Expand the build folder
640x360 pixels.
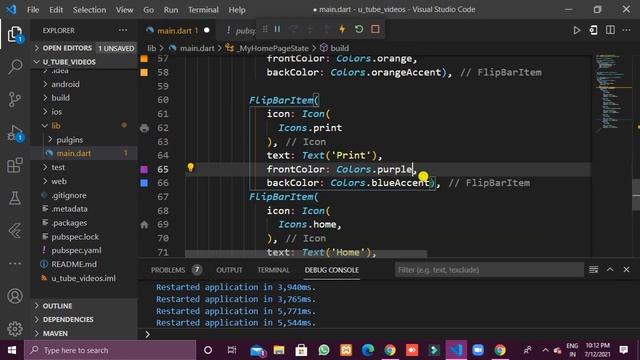60,98
